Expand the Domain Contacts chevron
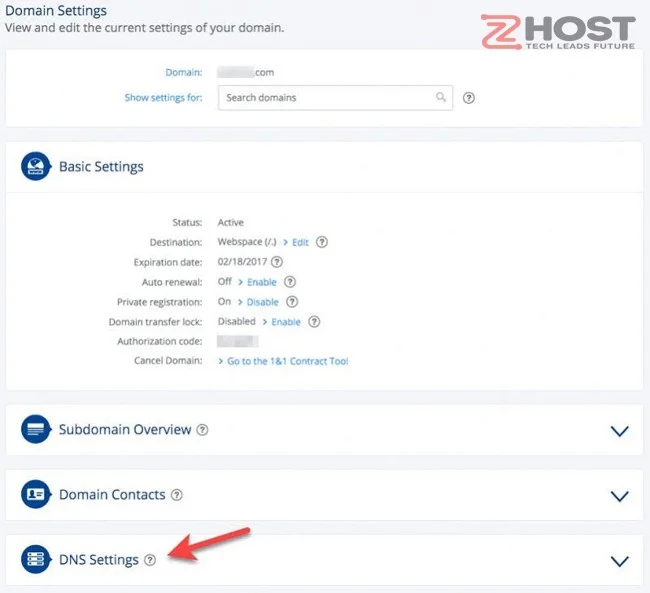Screen dimensions: 650x593 619,496
